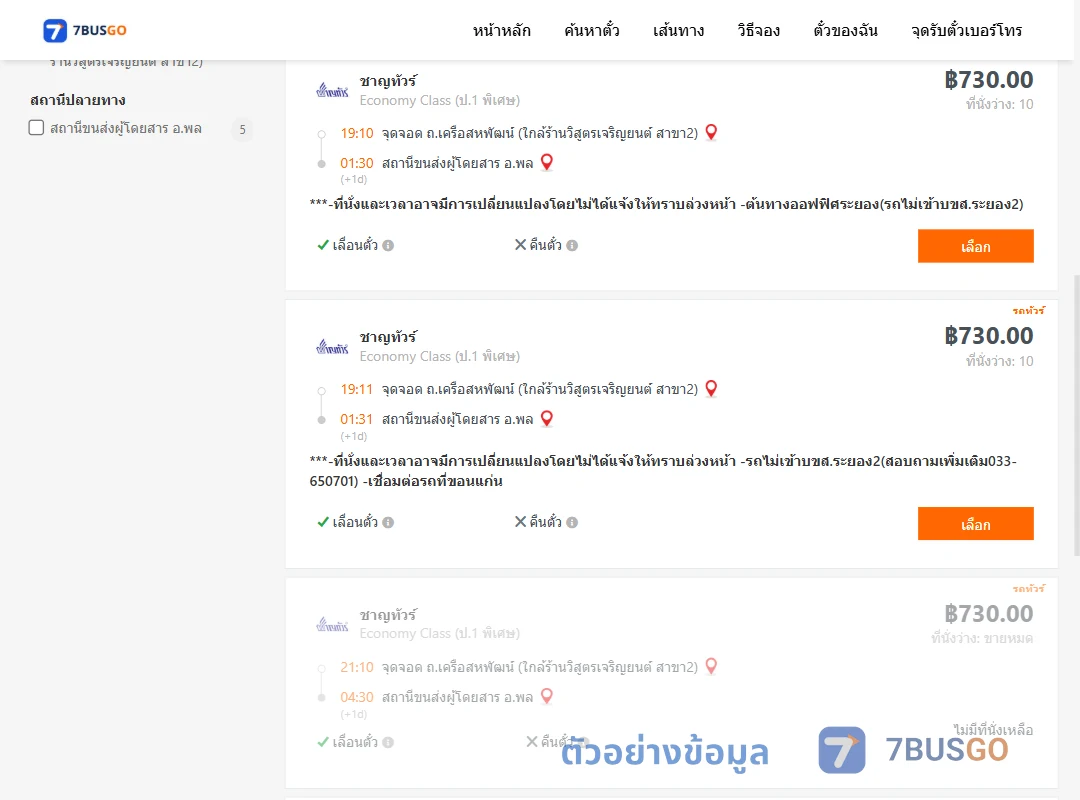Click the map pin beside the 19:10 departure stop
Image resolution: width=1080 pixels, height=800 pixels.
point(712,132)
